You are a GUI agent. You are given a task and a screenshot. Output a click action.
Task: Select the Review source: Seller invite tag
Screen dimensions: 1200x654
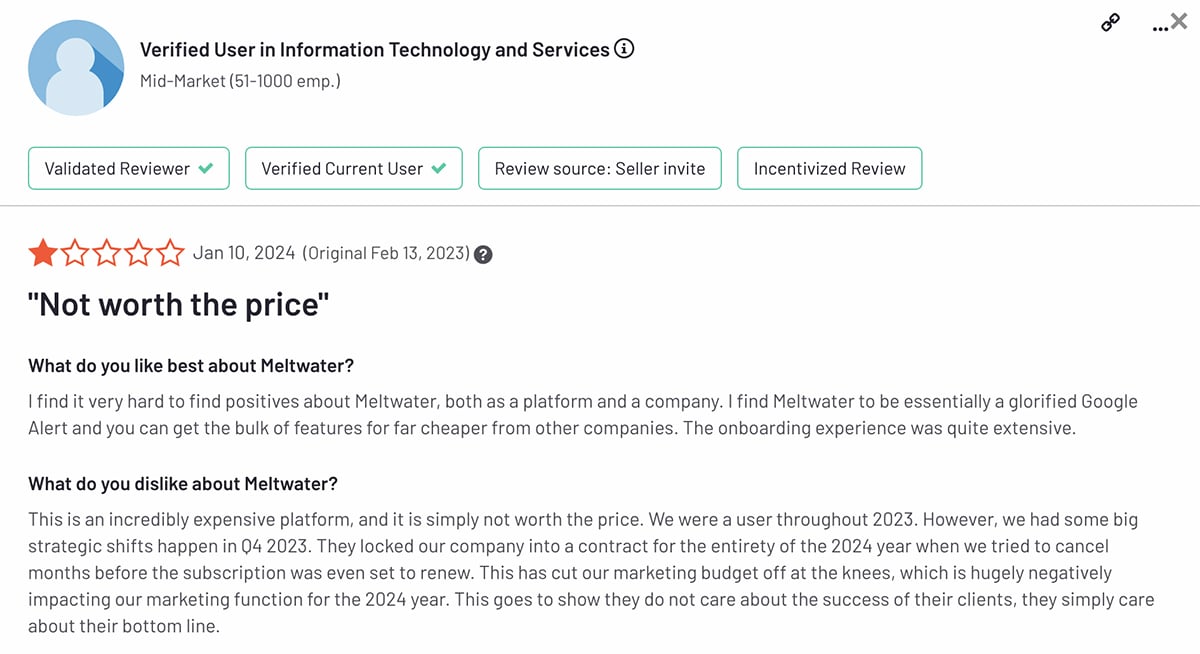point(599,169)
